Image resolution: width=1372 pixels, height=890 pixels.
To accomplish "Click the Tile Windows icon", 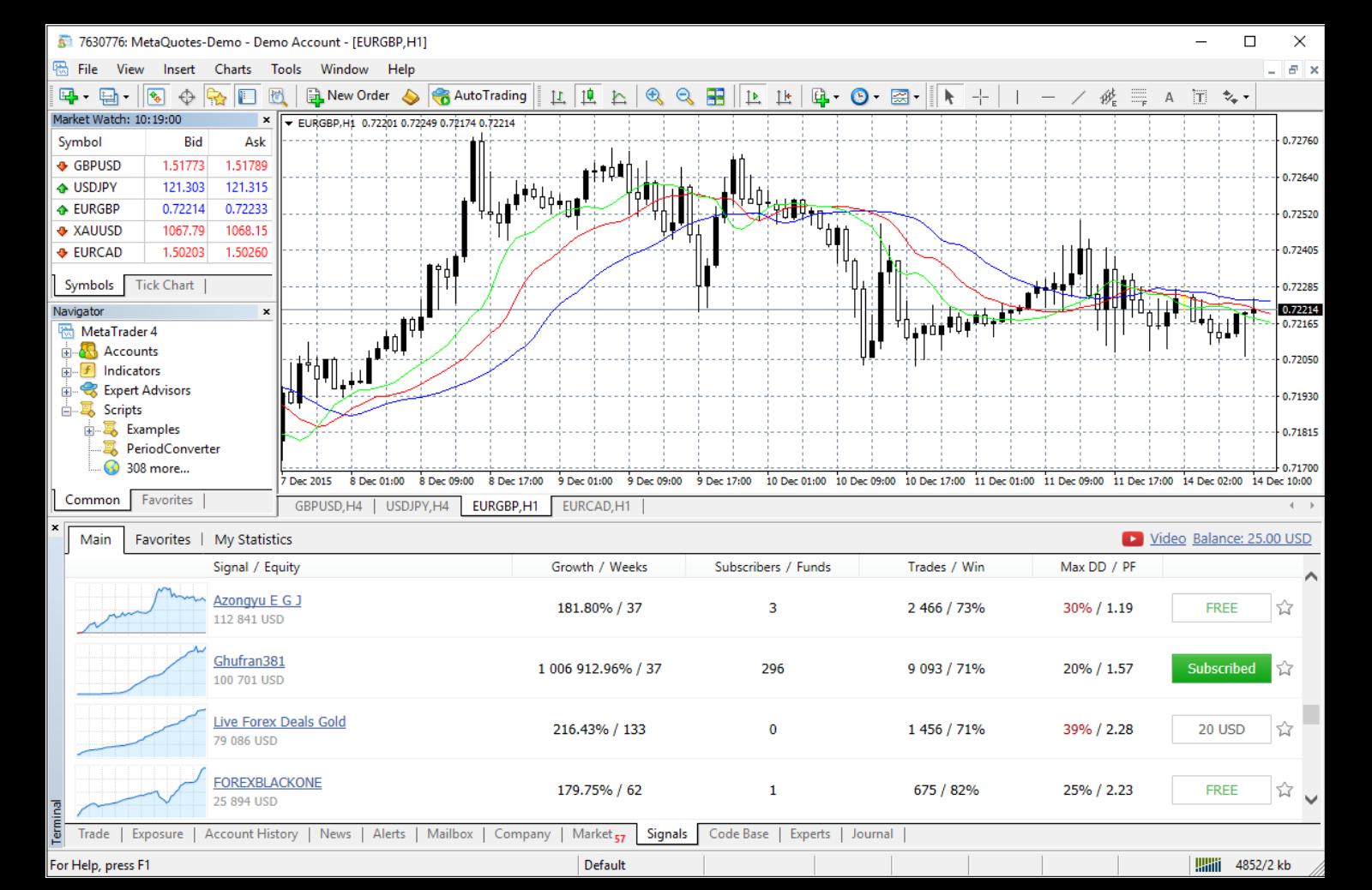I will point(716,97).
